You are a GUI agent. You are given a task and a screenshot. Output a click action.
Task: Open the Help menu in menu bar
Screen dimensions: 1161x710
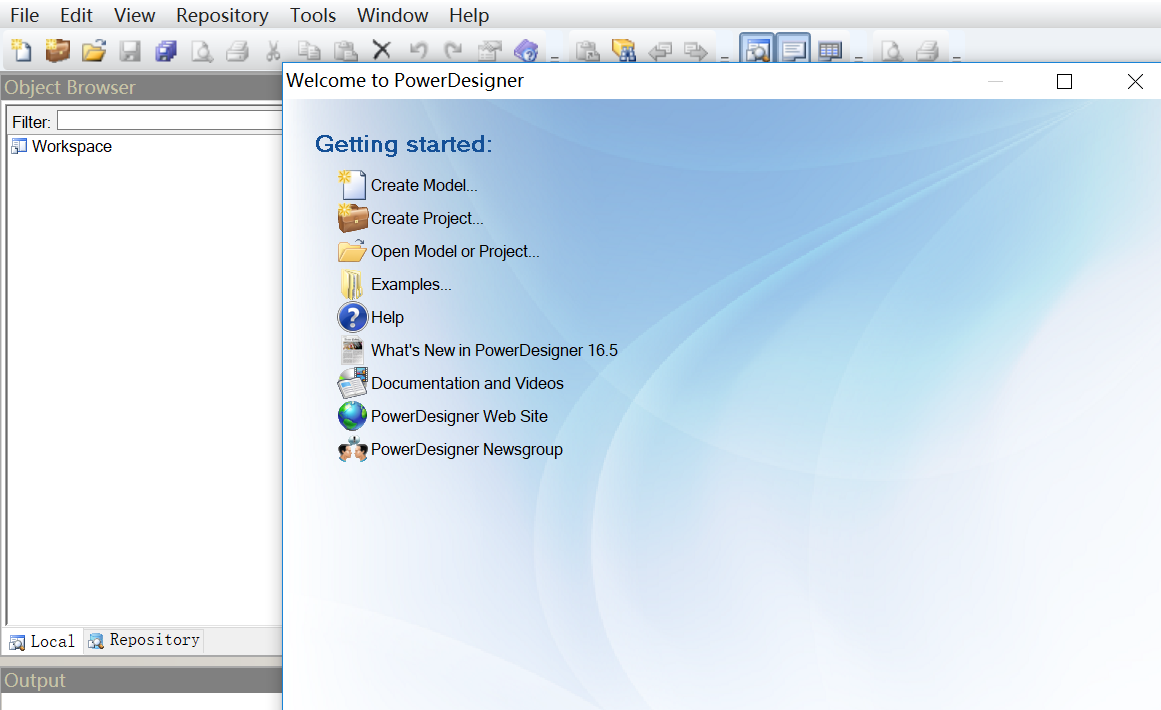pos(469,16)
